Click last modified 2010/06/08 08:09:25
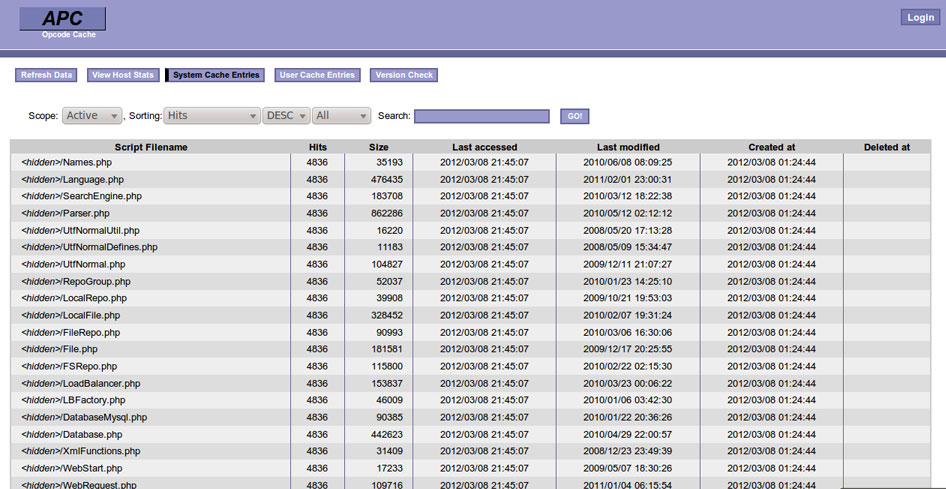Viewport: 946px width, 489px height. tap(627, 162)
